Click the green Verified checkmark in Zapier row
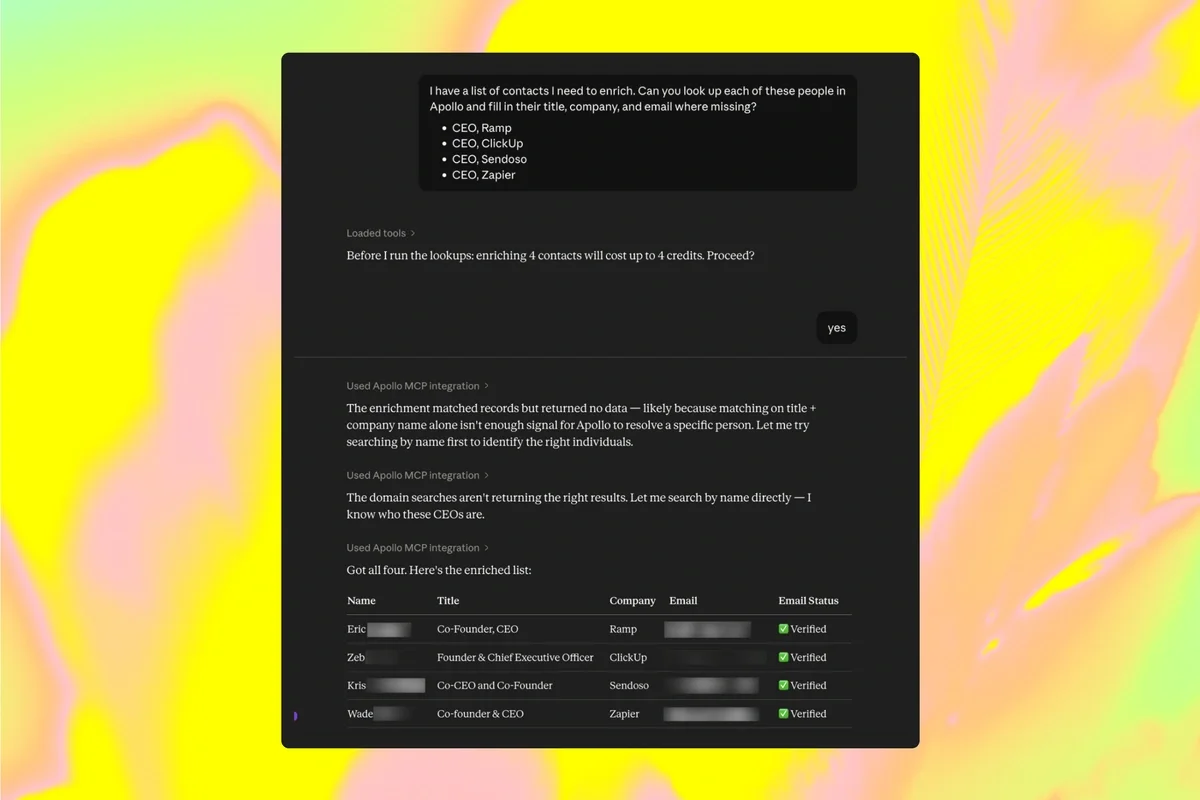 [784, 714]
